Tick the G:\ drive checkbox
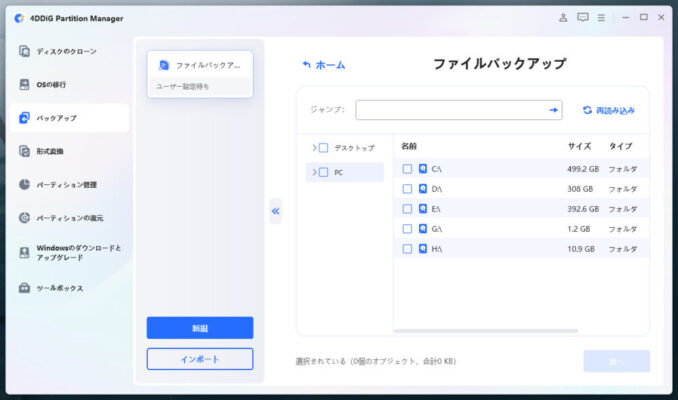The image size is (678, 400). pos(407,228)
